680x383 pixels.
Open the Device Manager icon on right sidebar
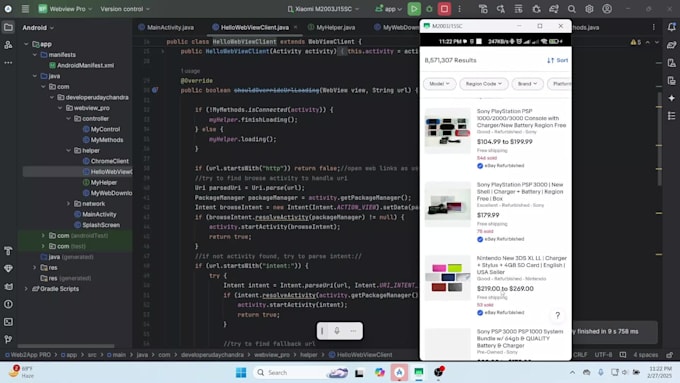(671, 62)
